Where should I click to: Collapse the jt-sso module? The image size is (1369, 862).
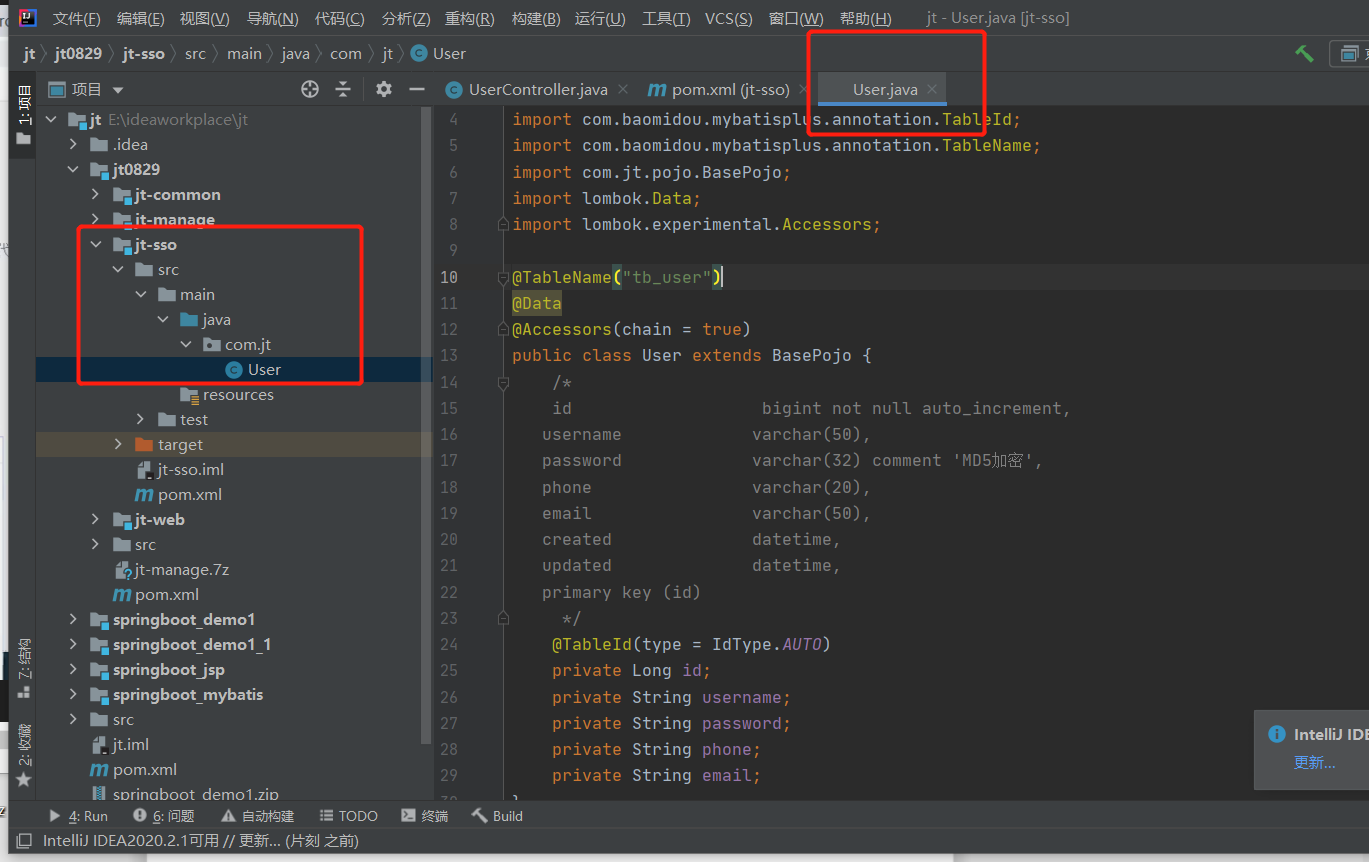pos(96,245)
